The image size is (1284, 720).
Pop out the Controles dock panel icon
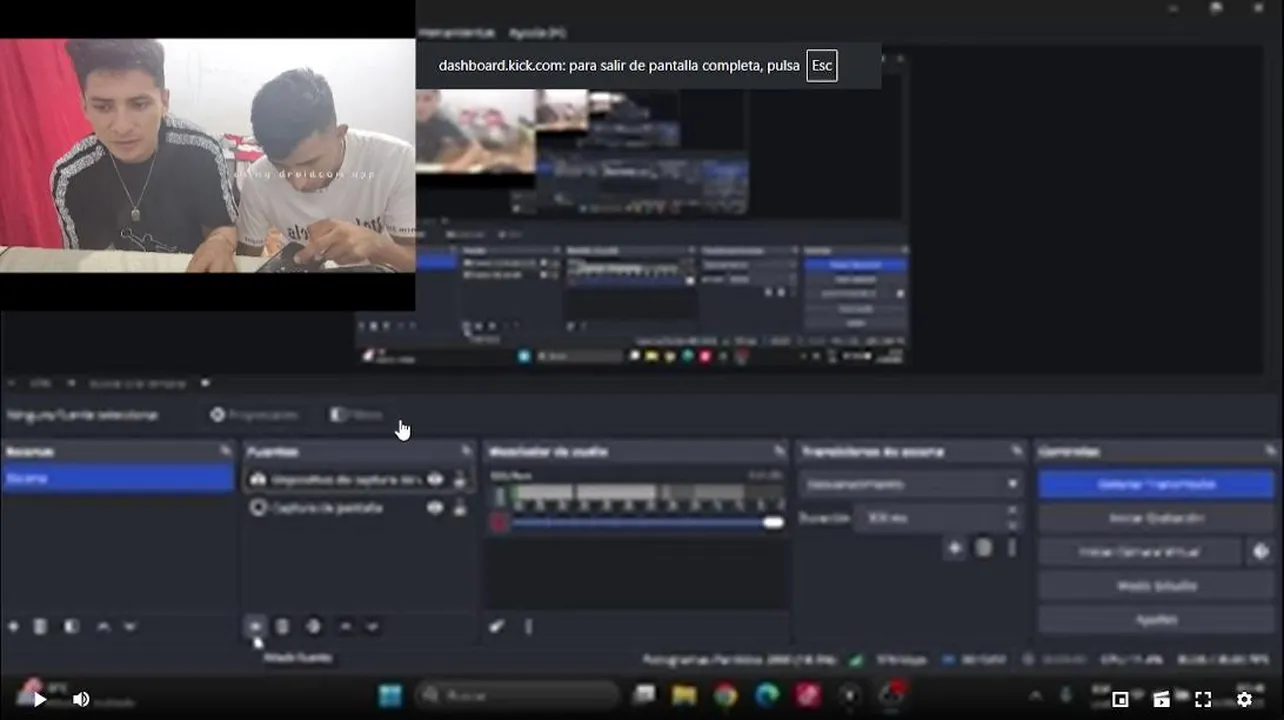(1271, 452)
